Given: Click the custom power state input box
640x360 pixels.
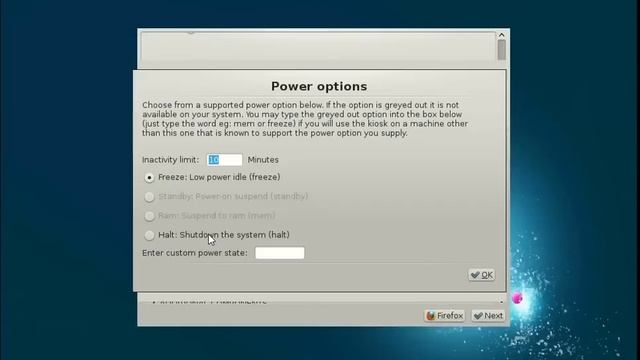Looking at the screenshot, I should (280, 253).
